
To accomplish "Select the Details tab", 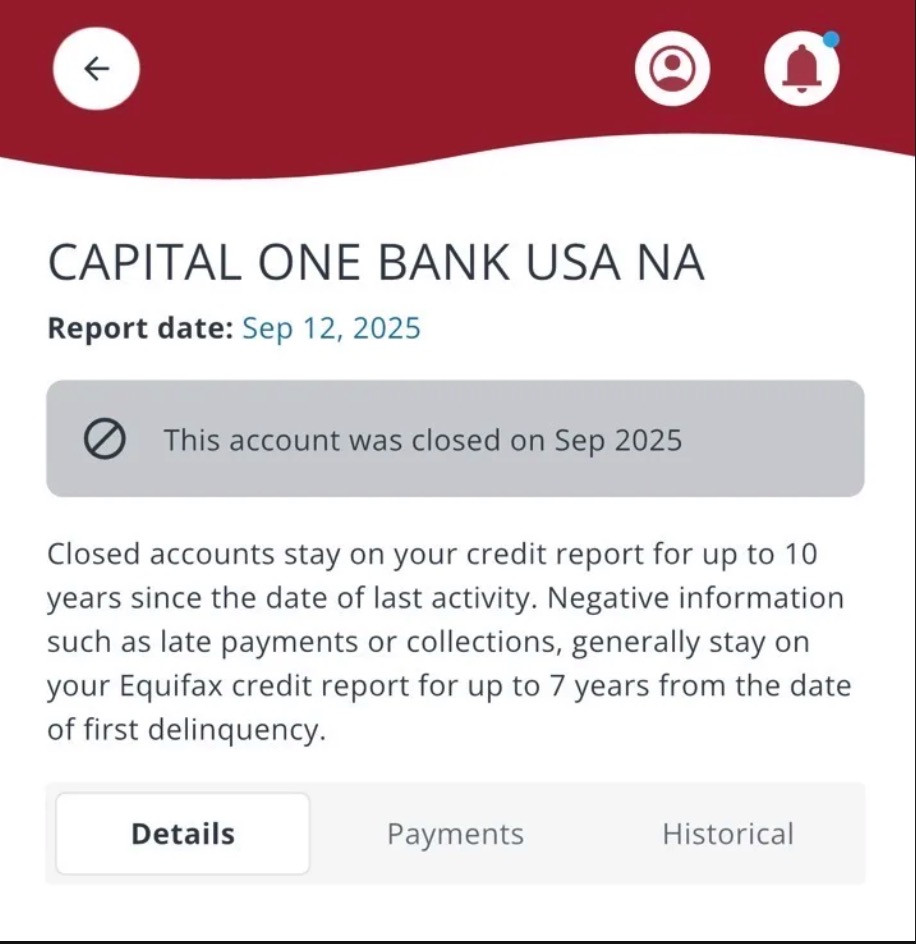I will pyautogui.click(x=183, y=834).
